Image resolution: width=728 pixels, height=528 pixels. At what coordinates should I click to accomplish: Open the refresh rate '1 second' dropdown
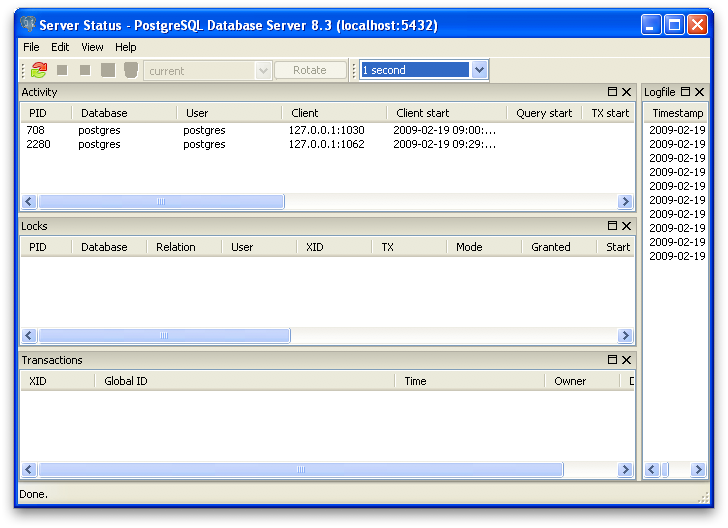pos(479,70)
